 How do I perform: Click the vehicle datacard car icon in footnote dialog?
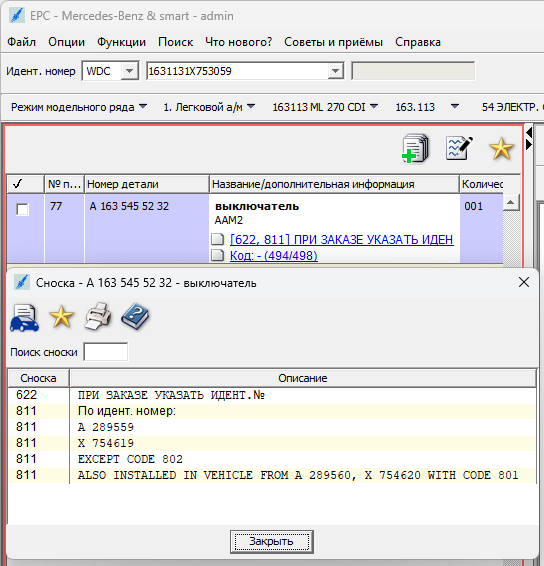(25, 318)
